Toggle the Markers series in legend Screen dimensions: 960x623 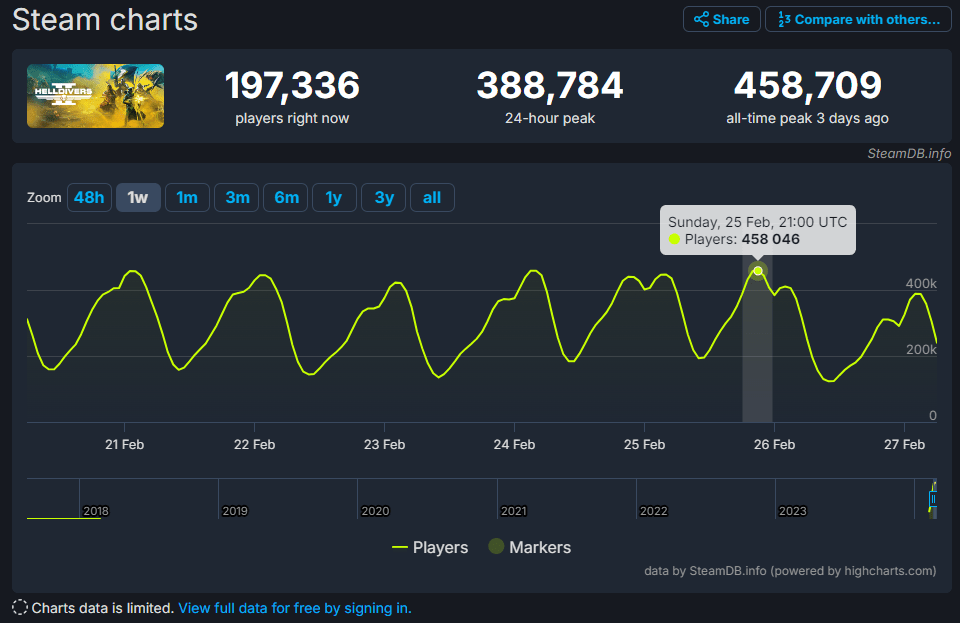pyautogui.click(x=530, y=547)
